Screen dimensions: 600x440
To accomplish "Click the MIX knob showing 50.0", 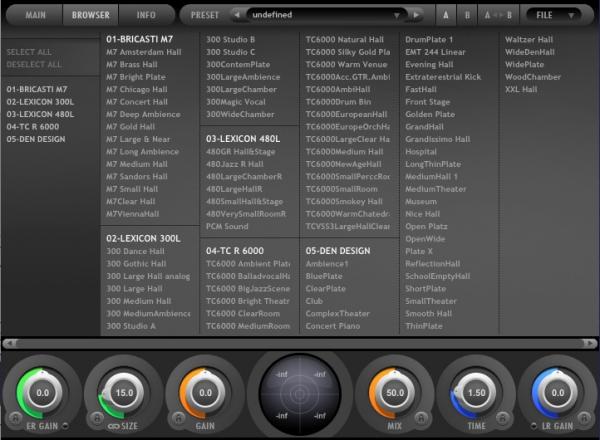I will point(393,393).
